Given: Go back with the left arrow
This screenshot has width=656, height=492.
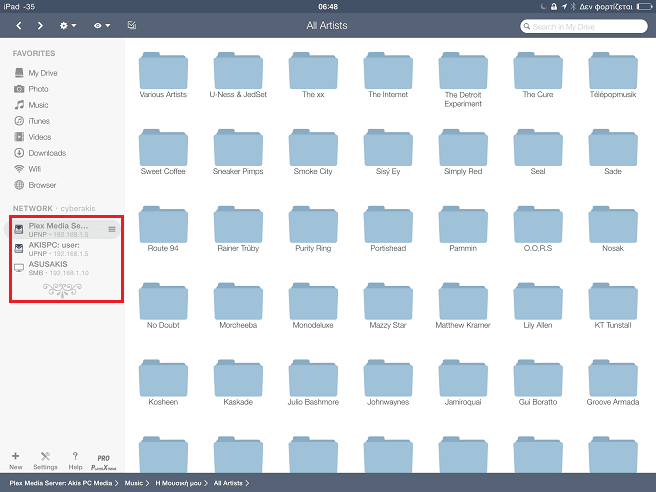Looking at the screenshot, I should pyautogui.click(x=17, y=25).
